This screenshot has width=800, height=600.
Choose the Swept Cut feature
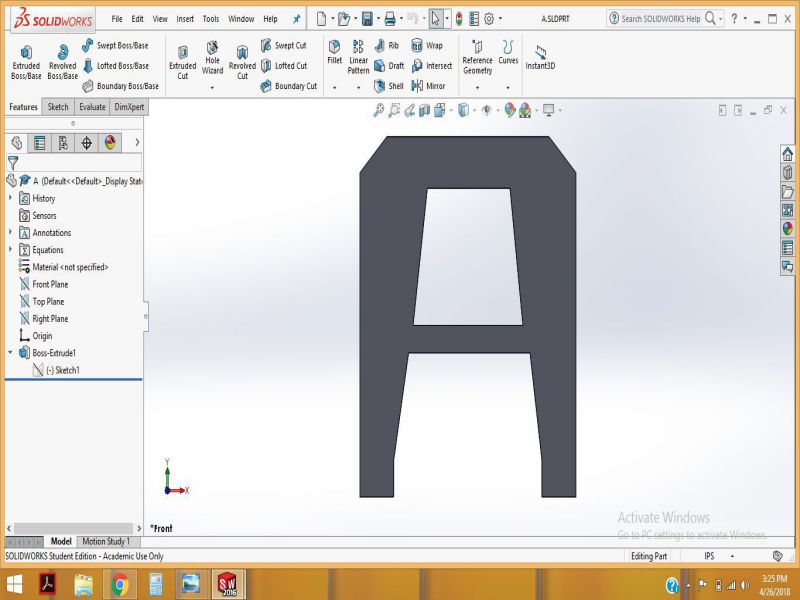284,45
